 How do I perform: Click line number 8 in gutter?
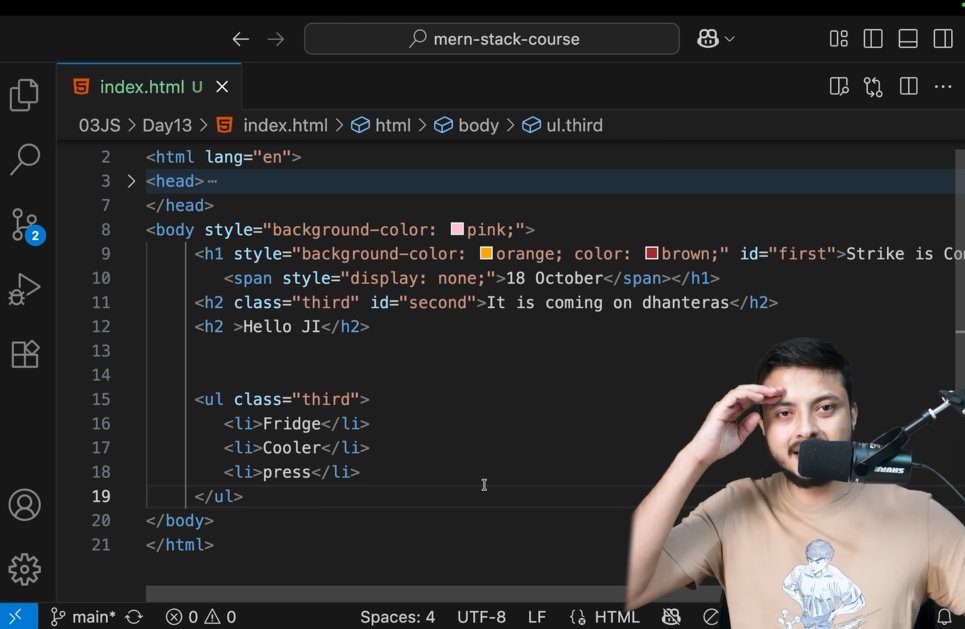pos(106,230)
